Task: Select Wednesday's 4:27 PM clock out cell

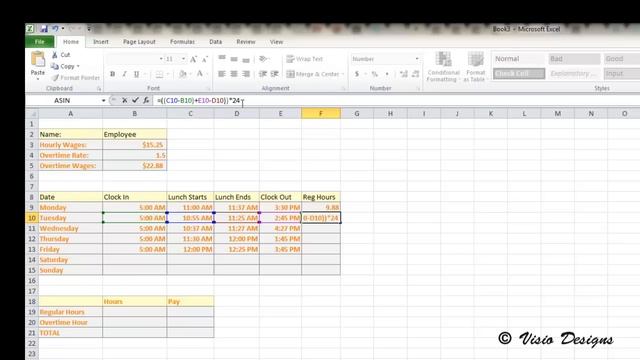Action: [280, 229]
